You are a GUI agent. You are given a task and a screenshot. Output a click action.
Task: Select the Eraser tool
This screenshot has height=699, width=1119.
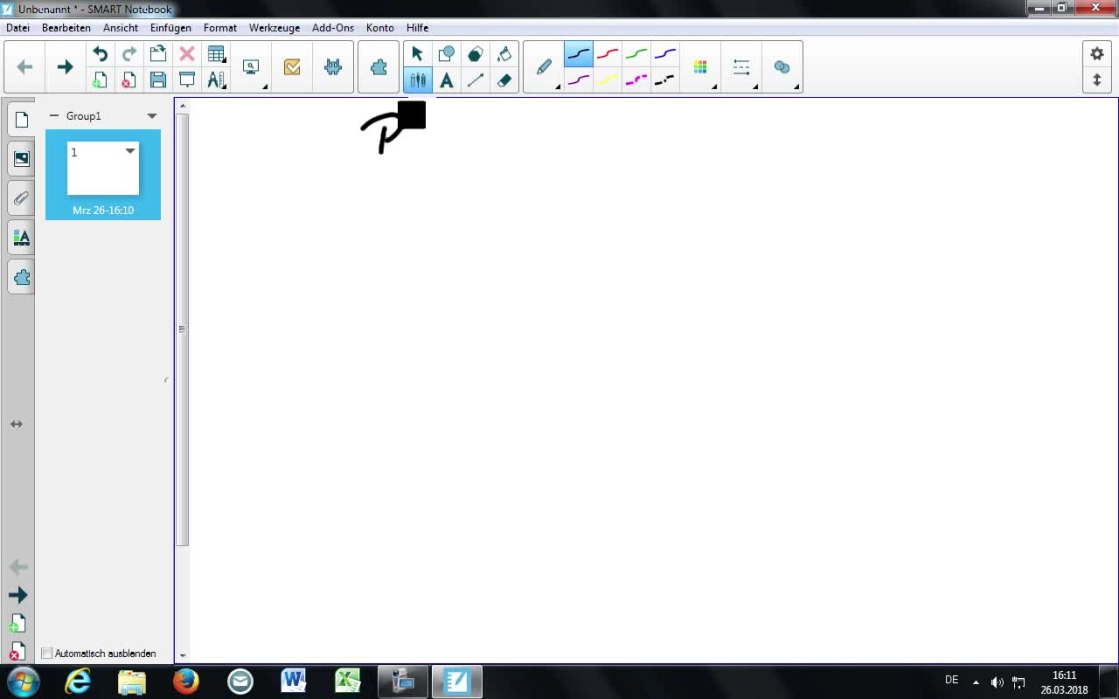click(504, 80)
